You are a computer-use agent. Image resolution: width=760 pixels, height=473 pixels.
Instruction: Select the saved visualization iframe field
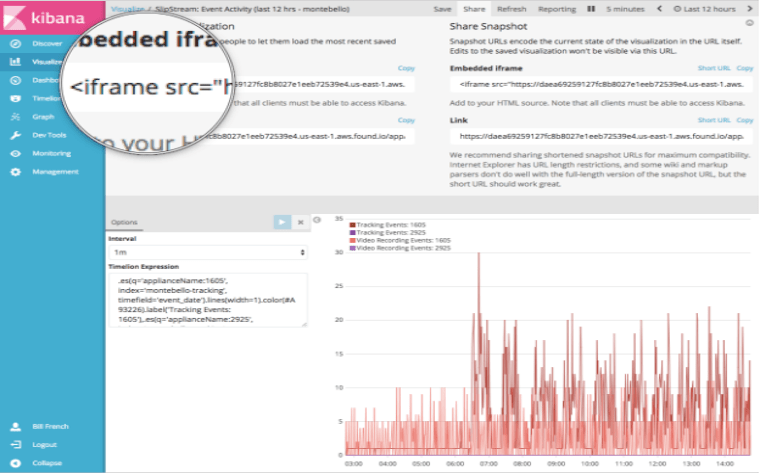[322, 84]
